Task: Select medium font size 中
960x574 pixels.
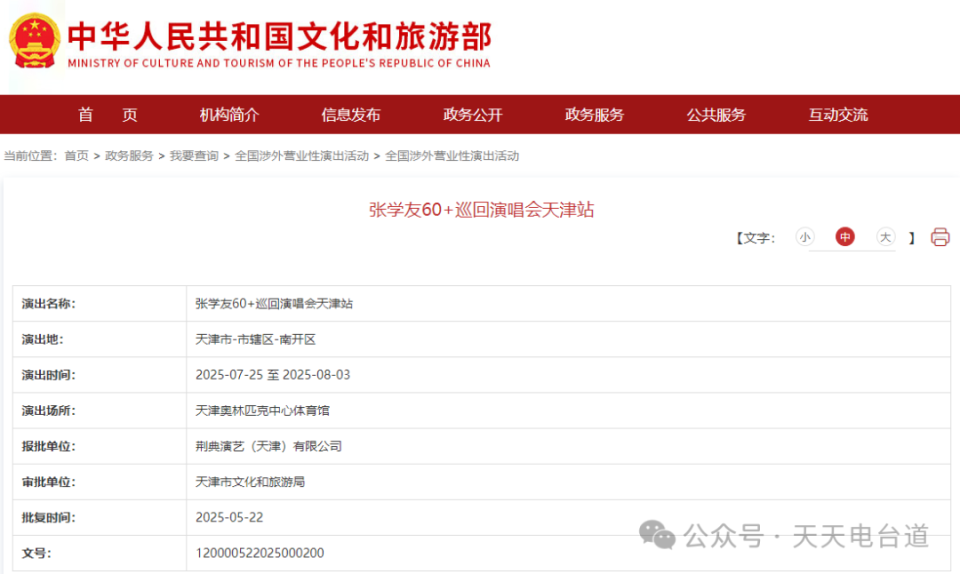Action: (845, 237)
